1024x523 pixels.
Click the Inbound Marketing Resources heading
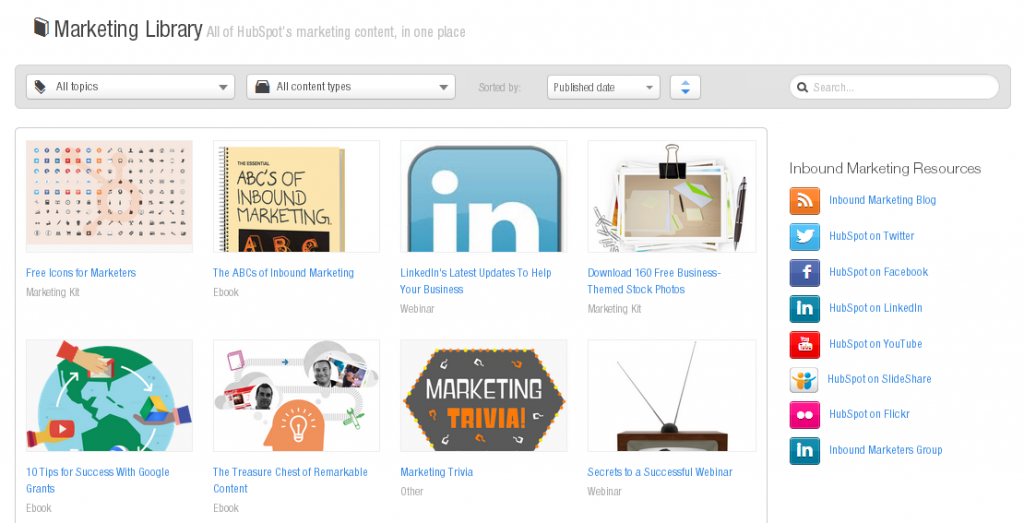pyautogui.click(x=885, y=168)
